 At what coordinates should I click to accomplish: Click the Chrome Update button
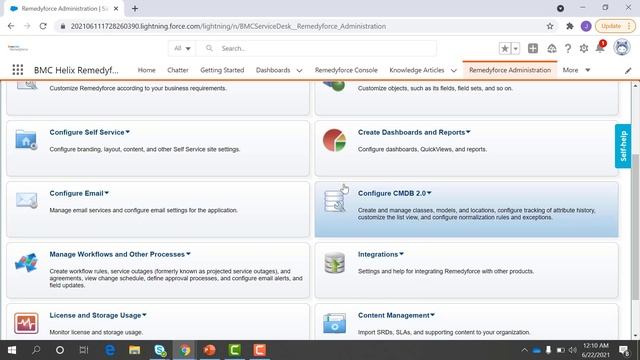(615, 26)
